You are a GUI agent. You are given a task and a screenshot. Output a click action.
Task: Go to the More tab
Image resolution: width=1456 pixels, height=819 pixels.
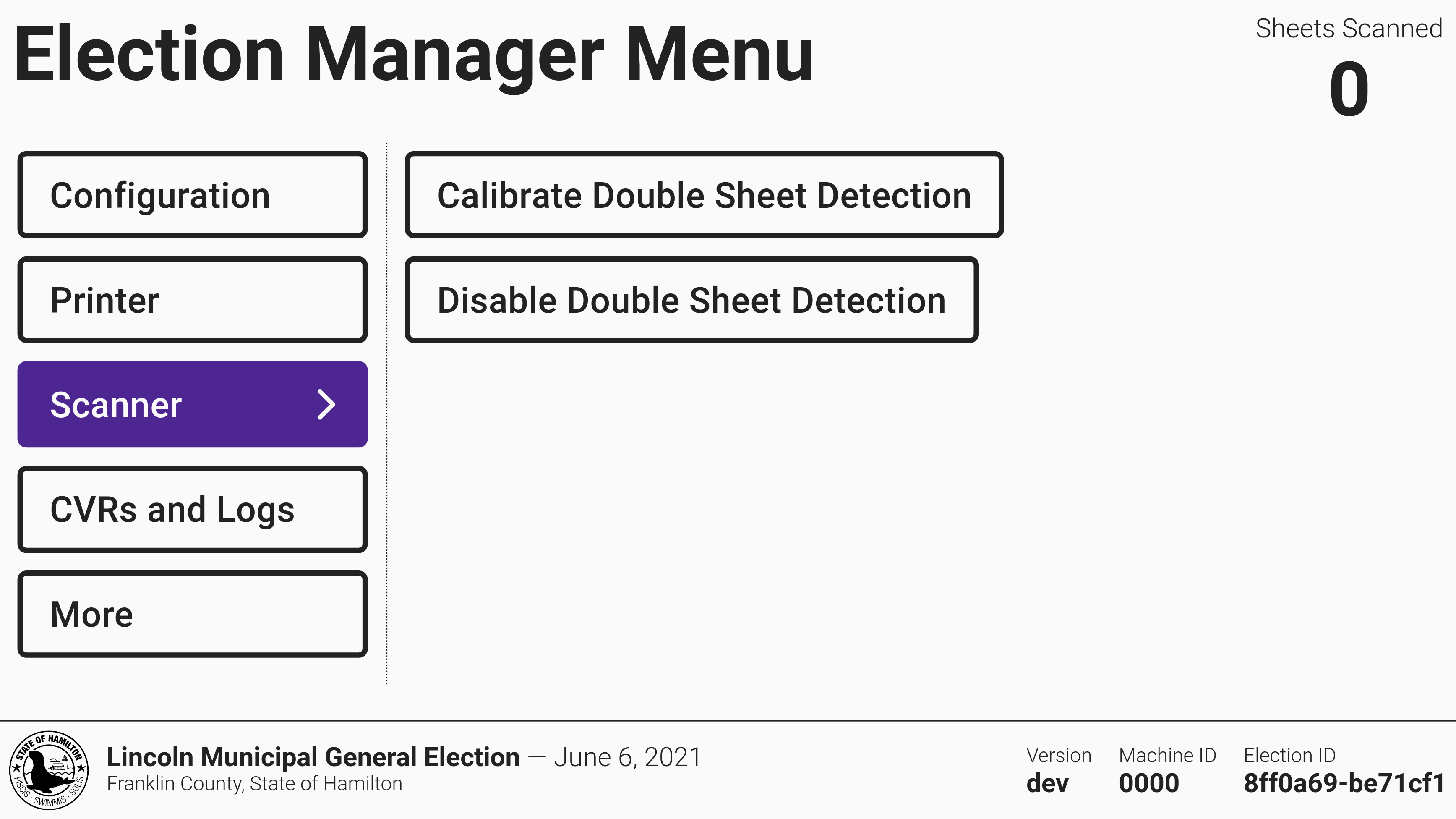point(192,614)
